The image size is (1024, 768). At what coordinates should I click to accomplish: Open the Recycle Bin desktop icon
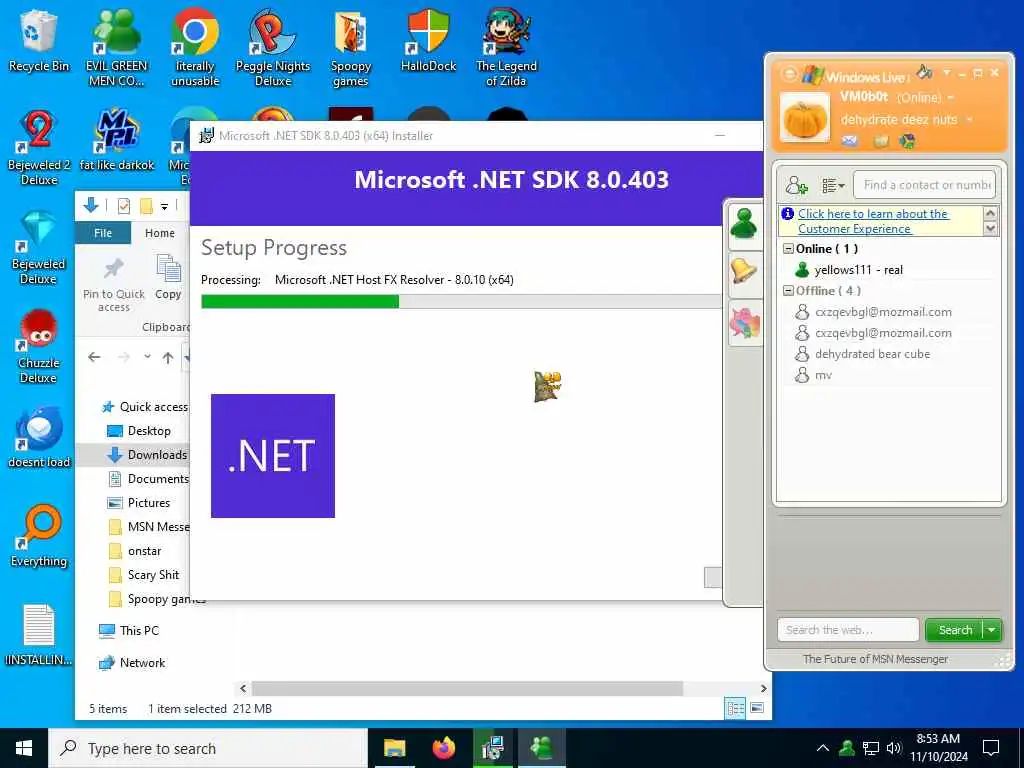39,41
